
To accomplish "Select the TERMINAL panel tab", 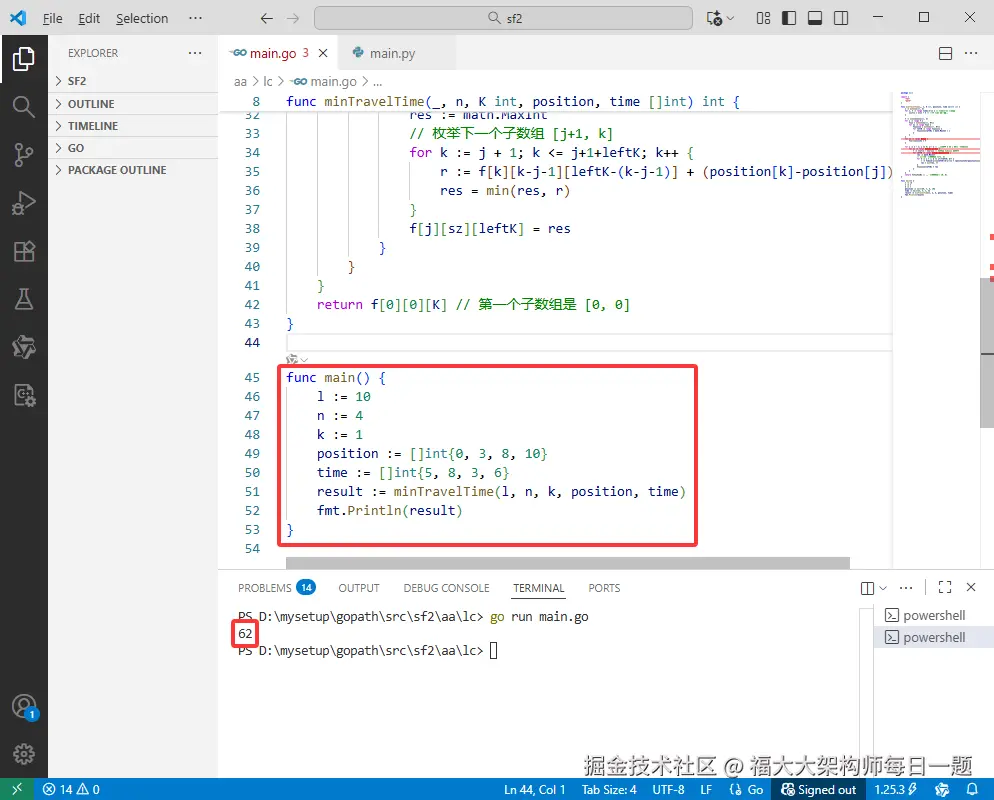I will point(538,588).
